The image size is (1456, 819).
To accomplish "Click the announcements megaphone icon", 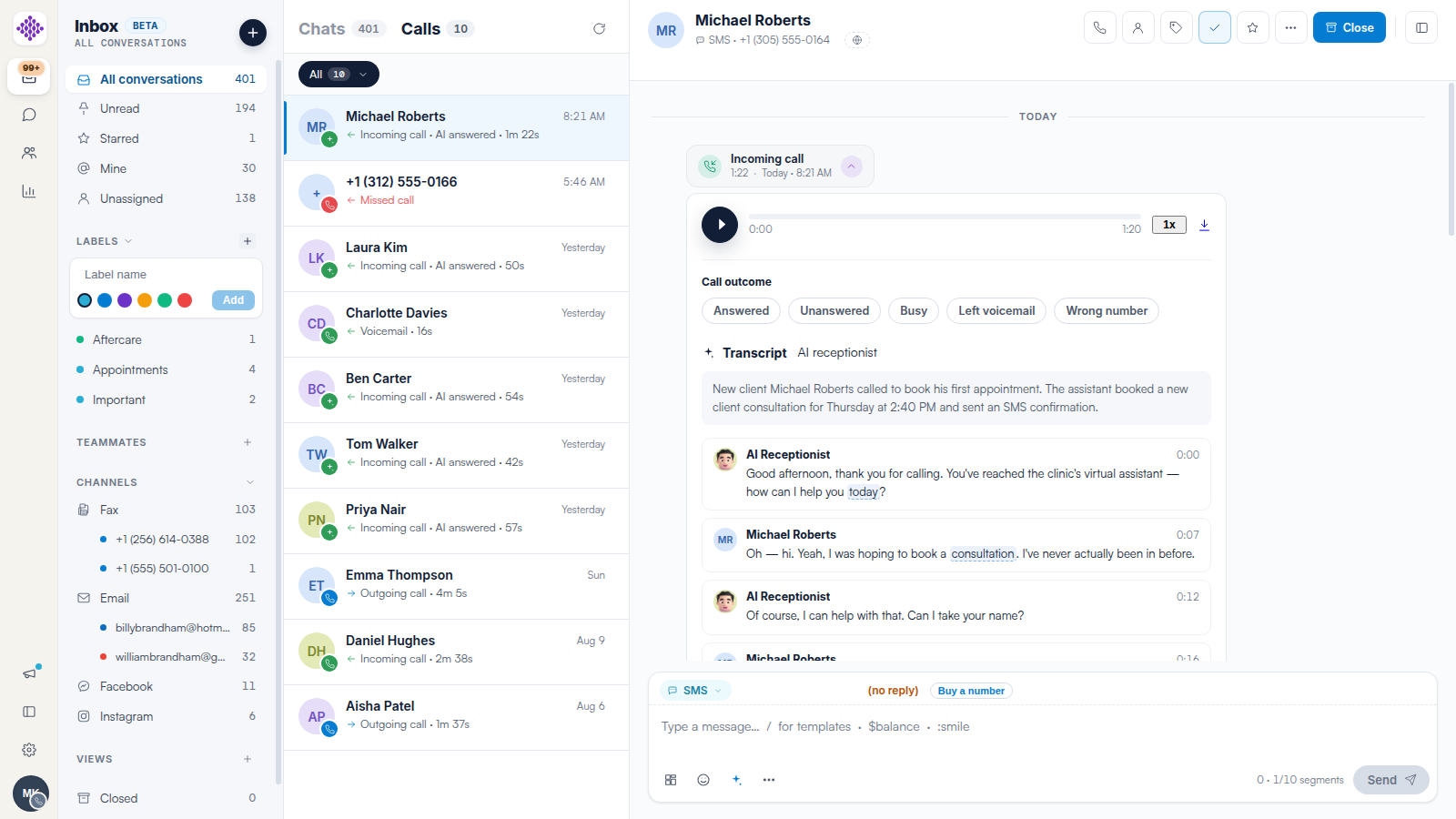I will coord(29,673).
